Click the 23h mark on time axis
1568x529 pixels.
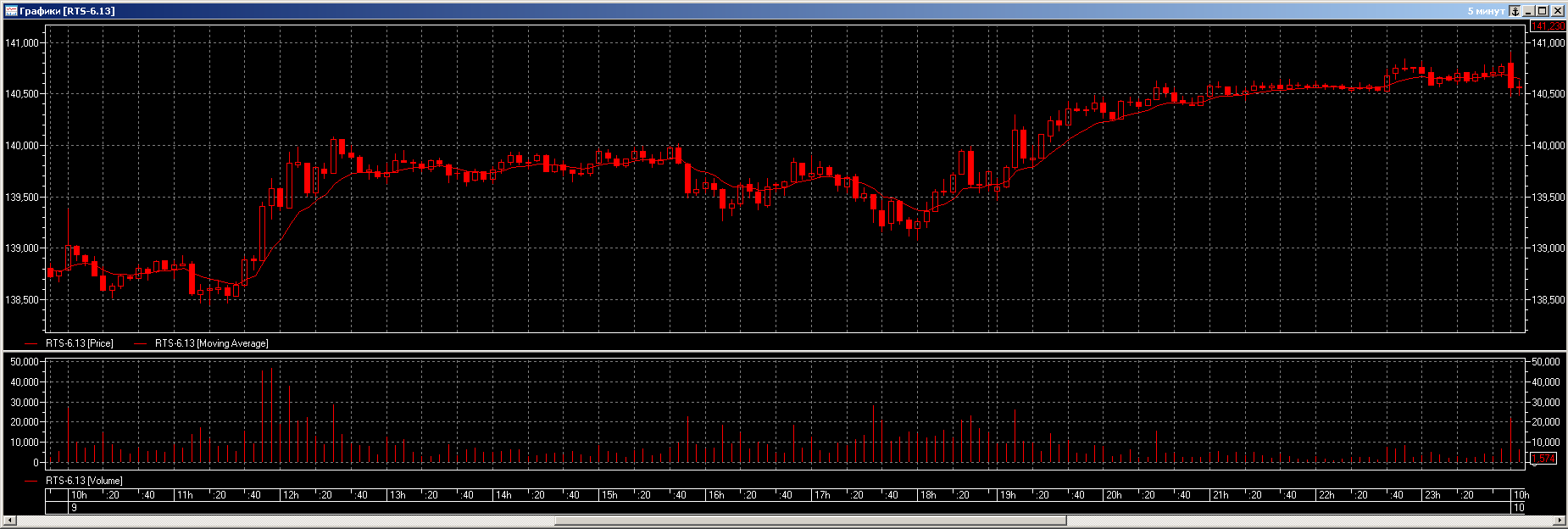tap(1432, 495)
